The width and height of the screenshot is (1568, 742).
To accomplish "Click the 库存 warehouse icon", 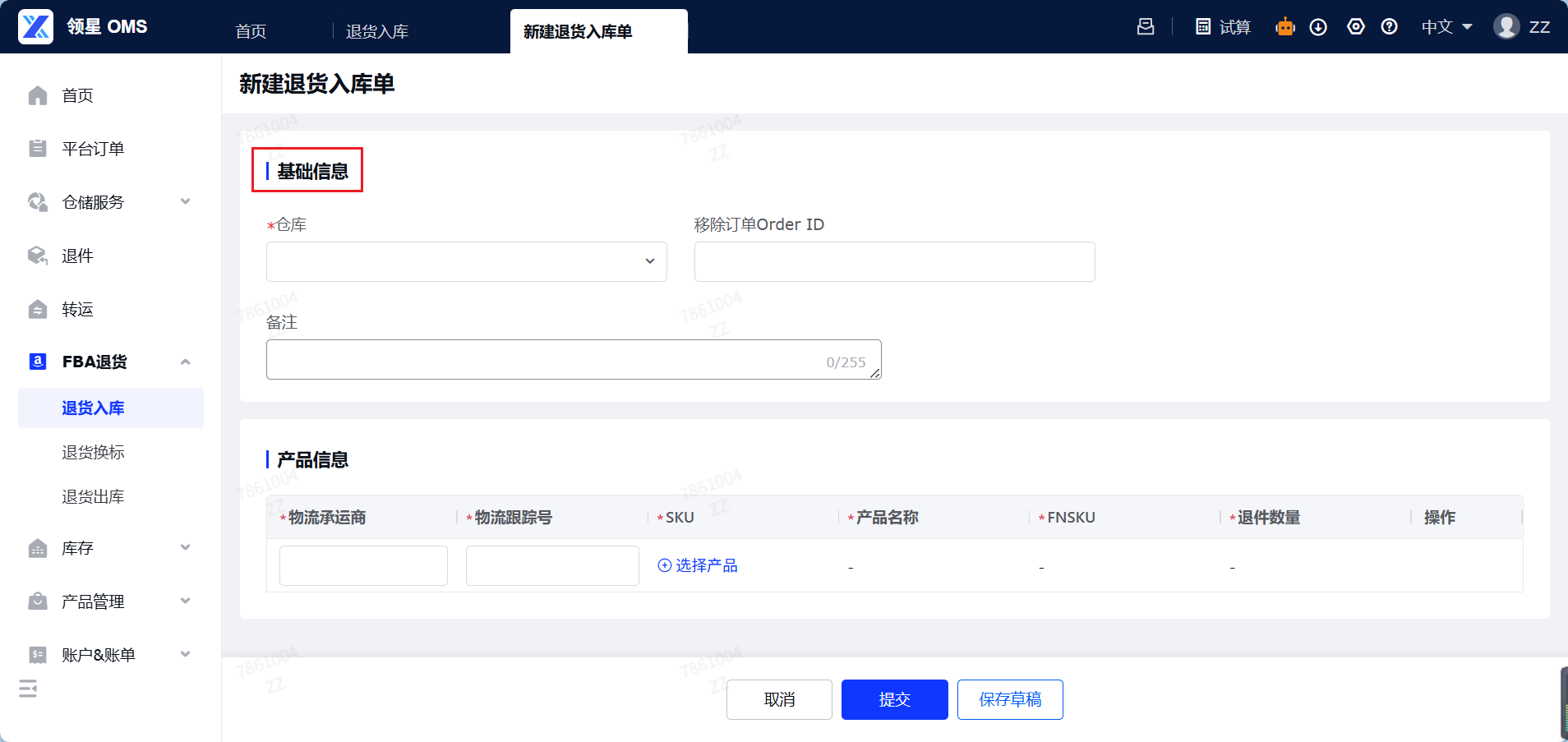I will 38,548.
